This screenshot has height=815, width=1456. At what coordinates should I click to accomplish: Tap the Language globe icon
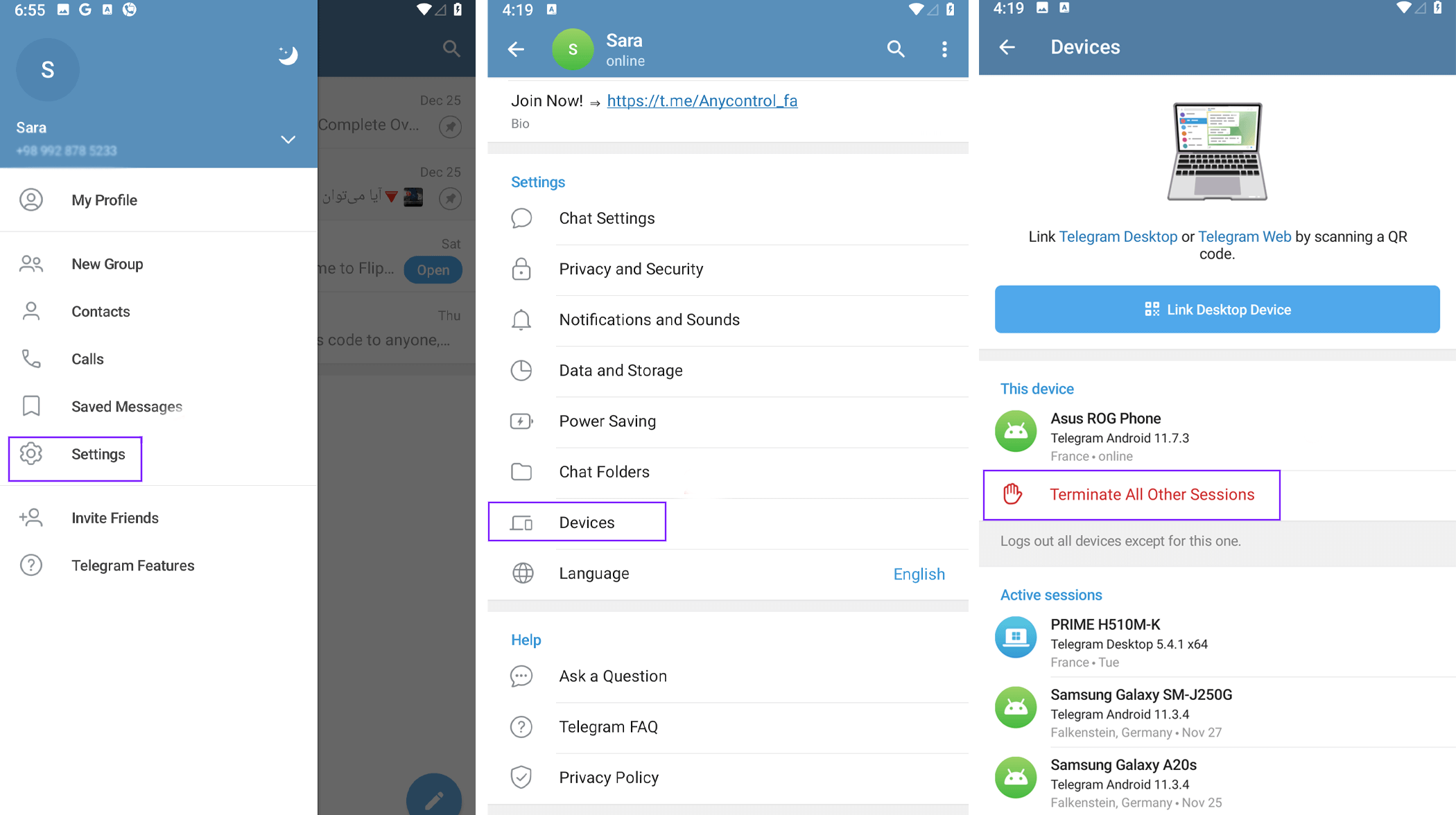523,573
